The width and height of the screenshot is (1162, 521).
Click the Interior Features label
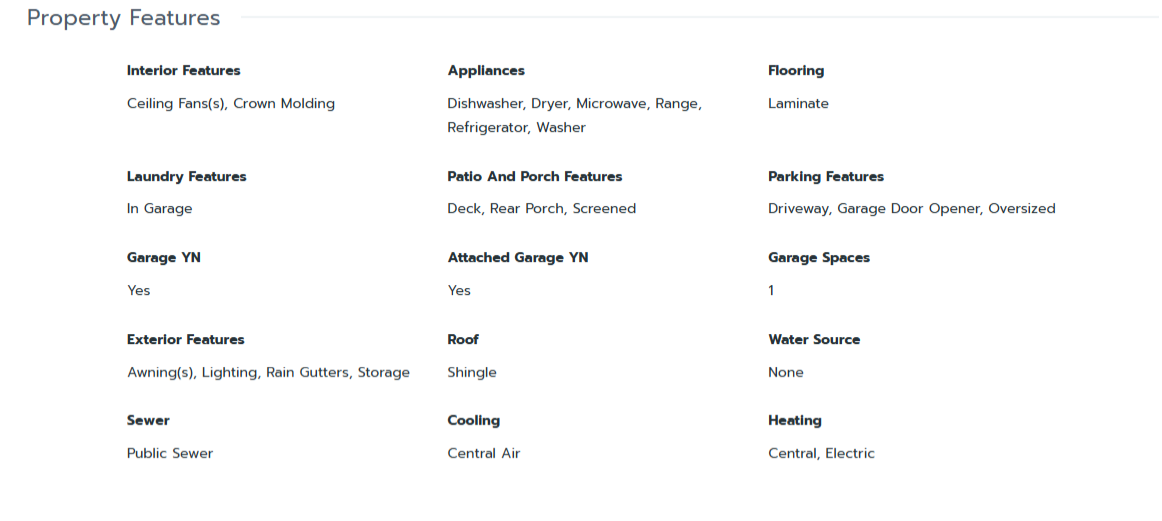point(183,71)
